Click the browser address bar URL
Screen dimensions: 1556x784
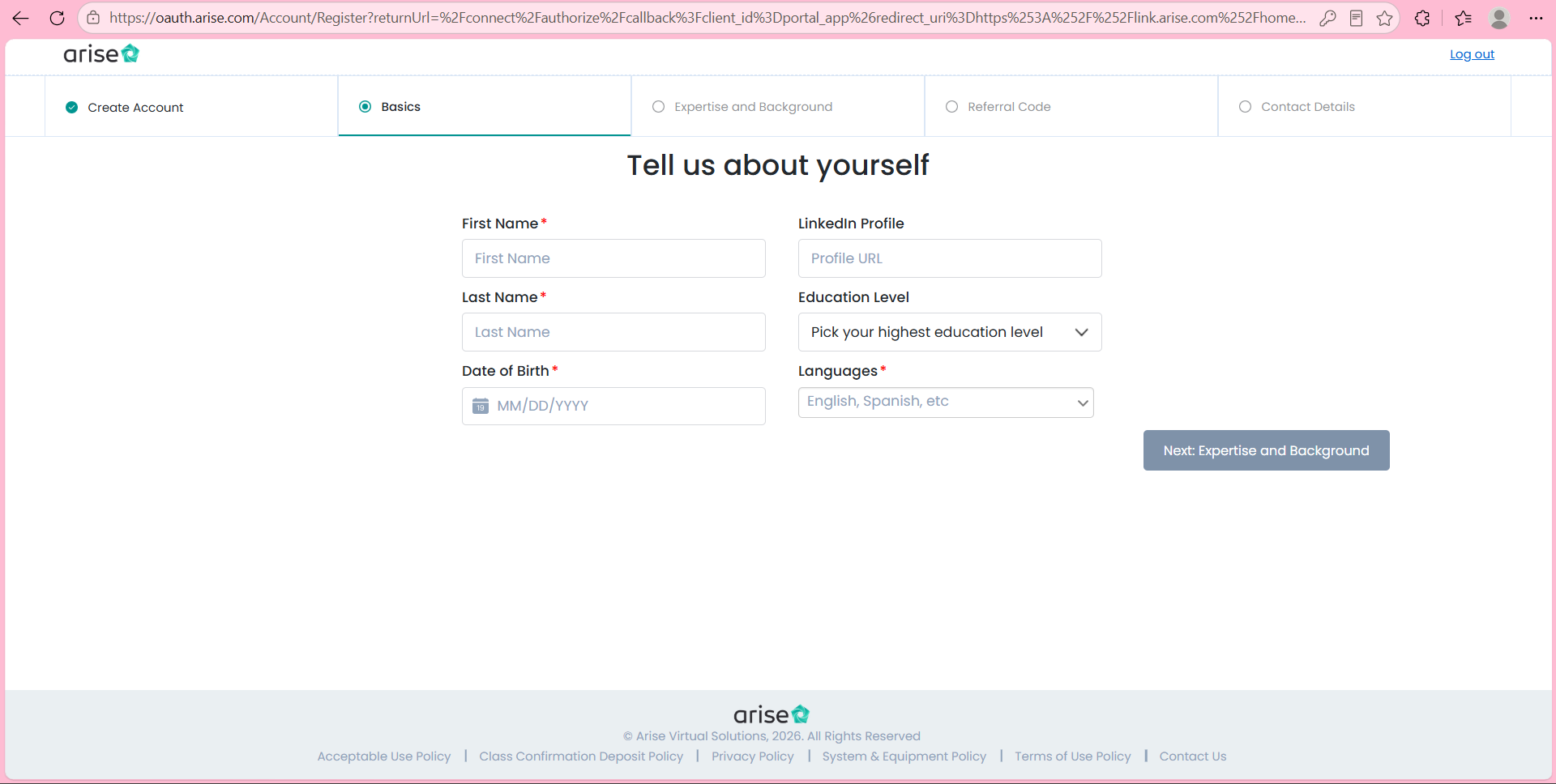click(707, 18)
